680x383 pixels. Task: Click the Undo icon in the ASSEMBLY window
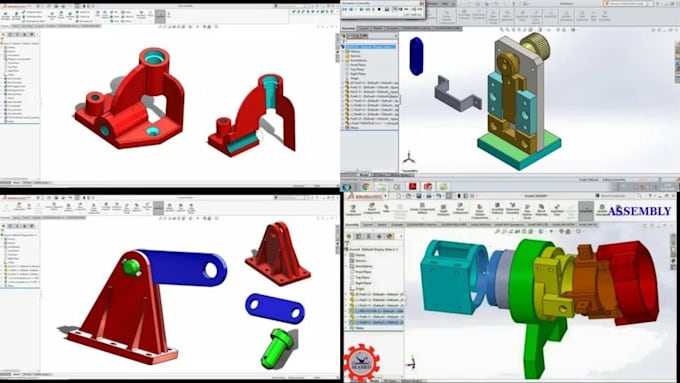pos(439,196)
